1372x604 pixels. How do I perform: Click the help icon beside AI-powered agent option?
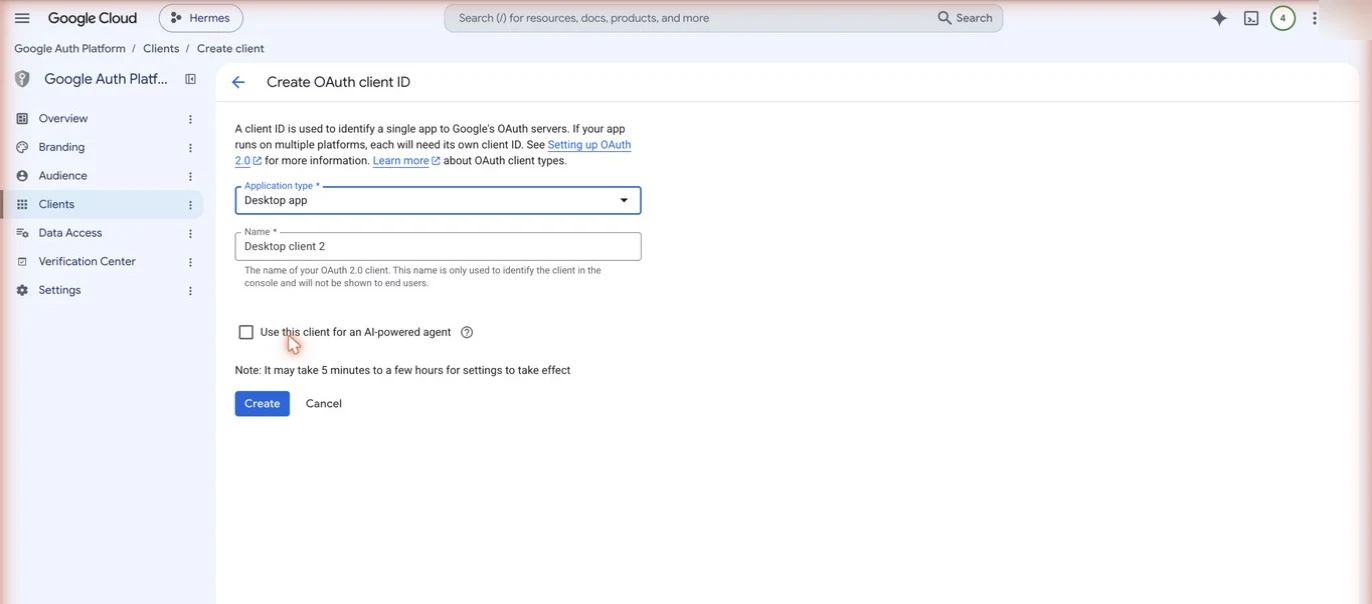pos(467,332)
